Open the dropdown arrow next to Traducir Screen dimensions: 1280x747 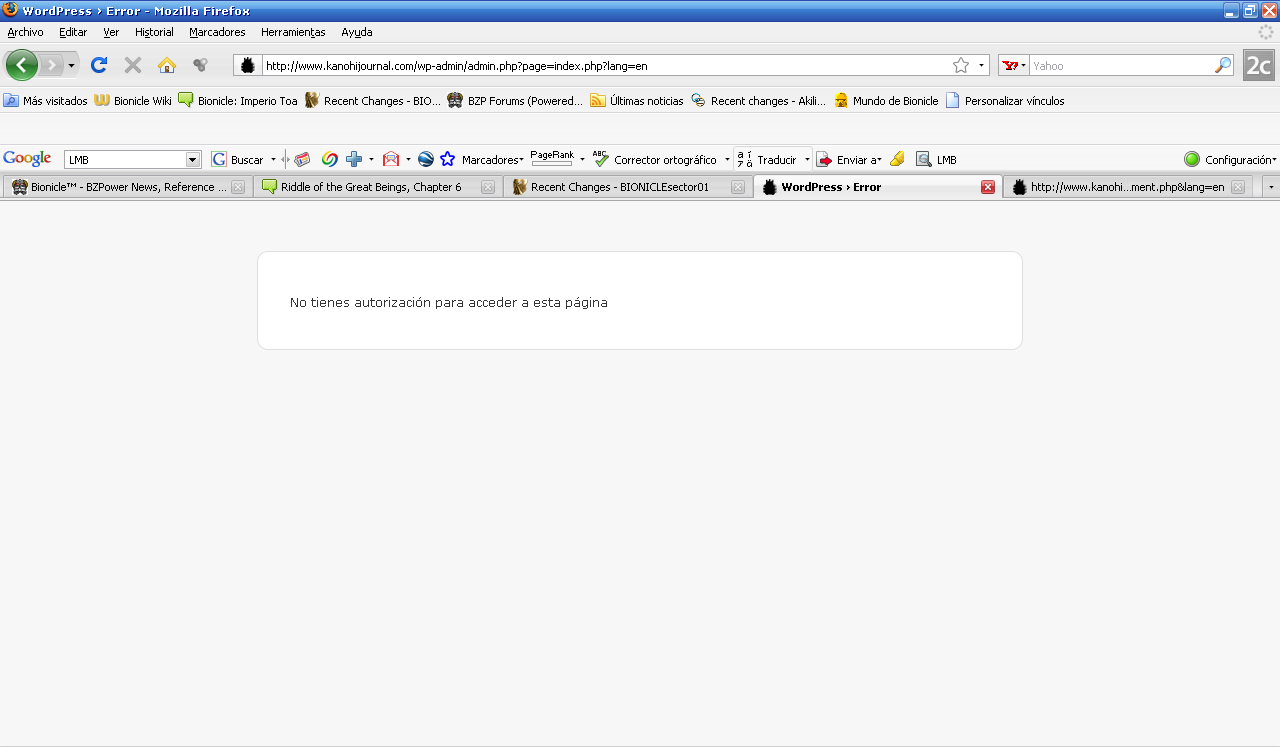tap(807, 159)
